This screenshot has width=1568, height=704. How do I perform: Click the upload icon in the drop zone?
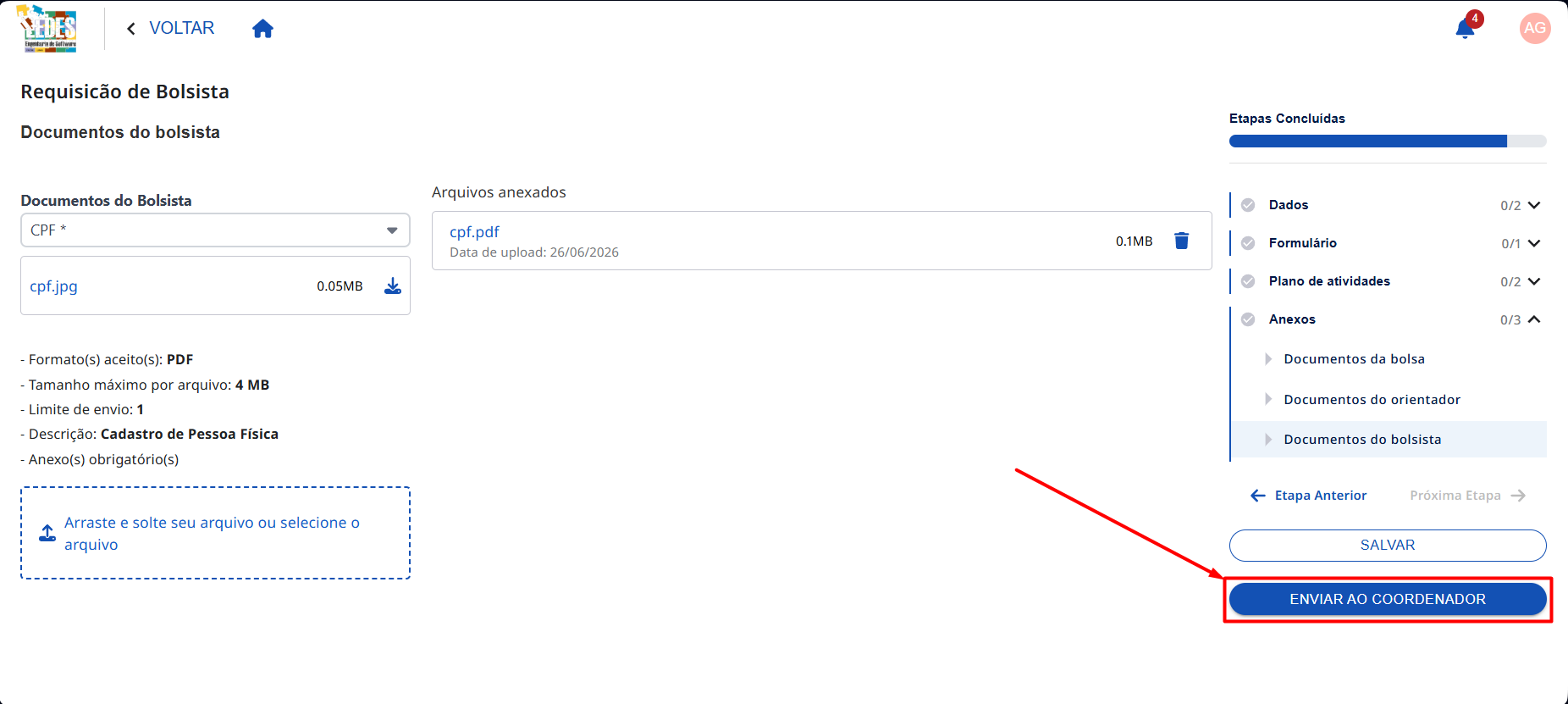tap(47, 533)
